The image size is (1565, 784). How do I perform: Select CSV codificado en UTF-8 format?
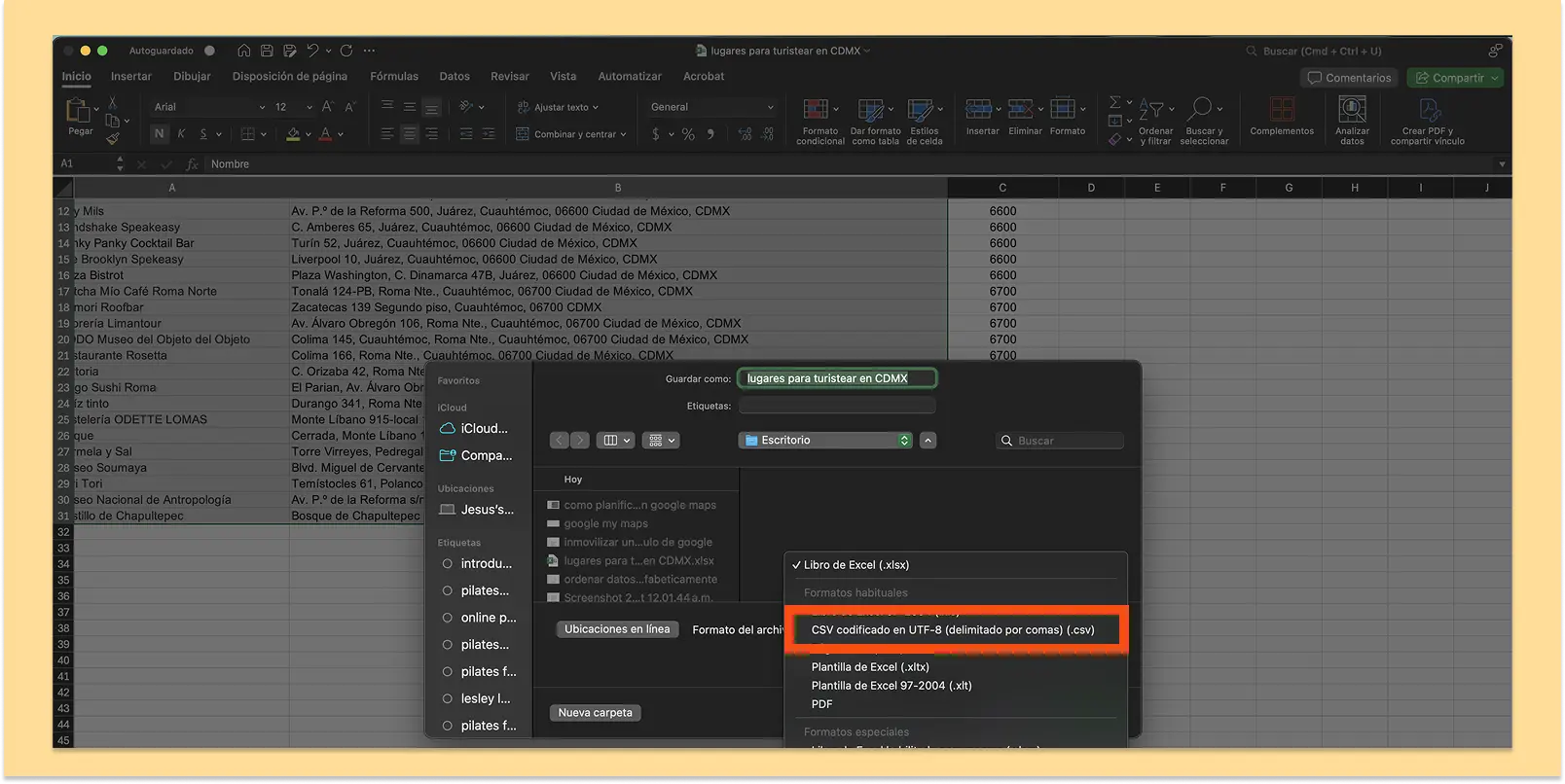pyautogui.click(x=953, y=629)
